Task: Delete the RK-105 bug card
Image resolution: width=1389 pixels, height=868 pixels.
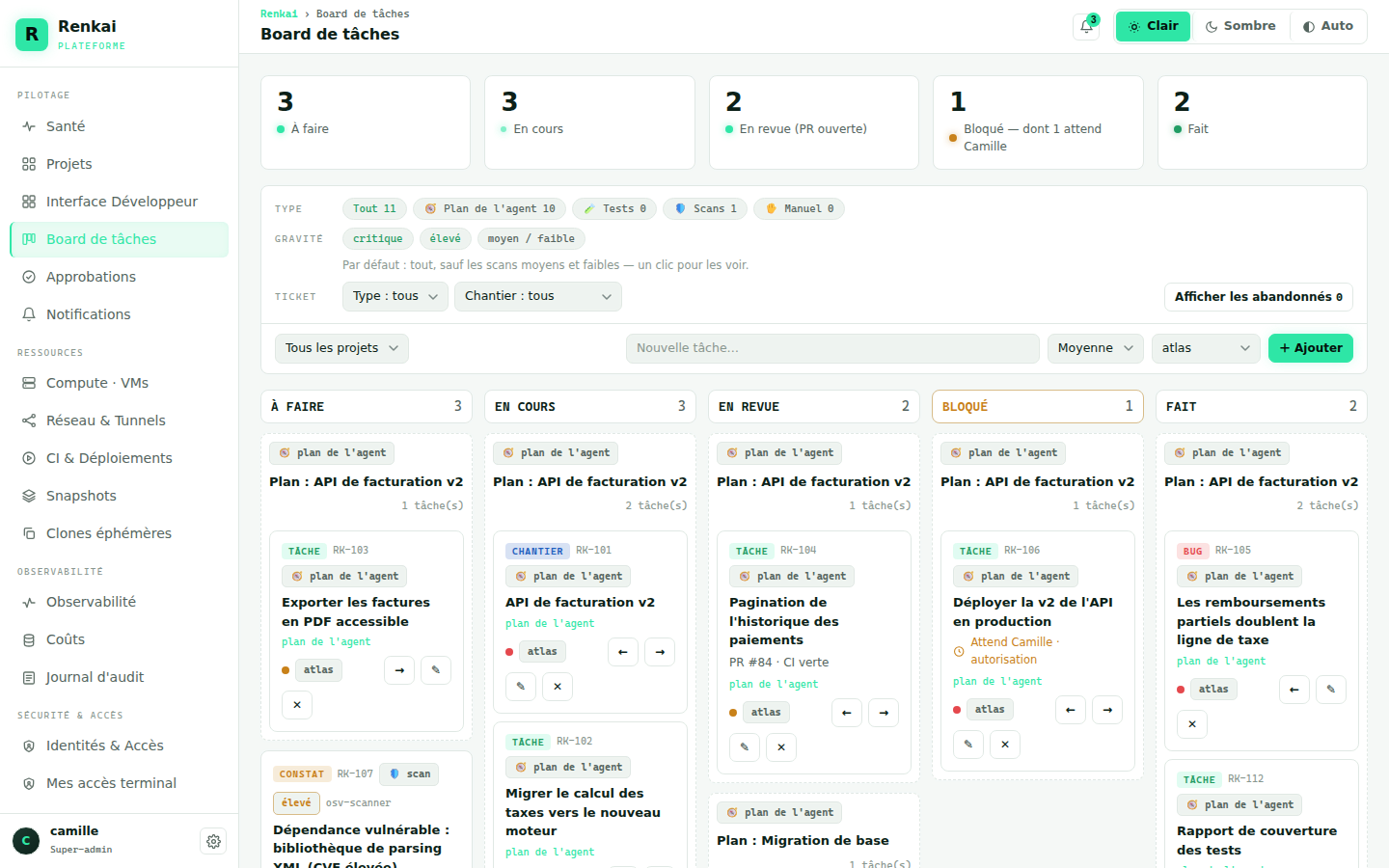Action: click(1192, 724)
